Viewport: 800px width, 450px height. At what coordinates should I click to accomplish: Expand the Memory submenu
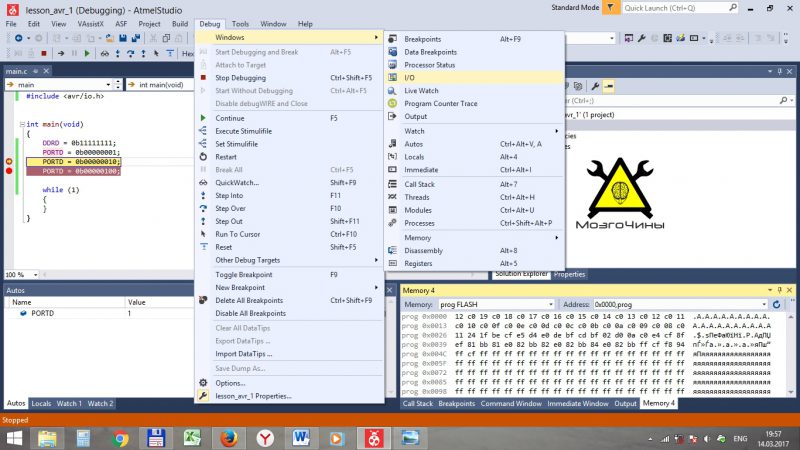tap(476, 238)
